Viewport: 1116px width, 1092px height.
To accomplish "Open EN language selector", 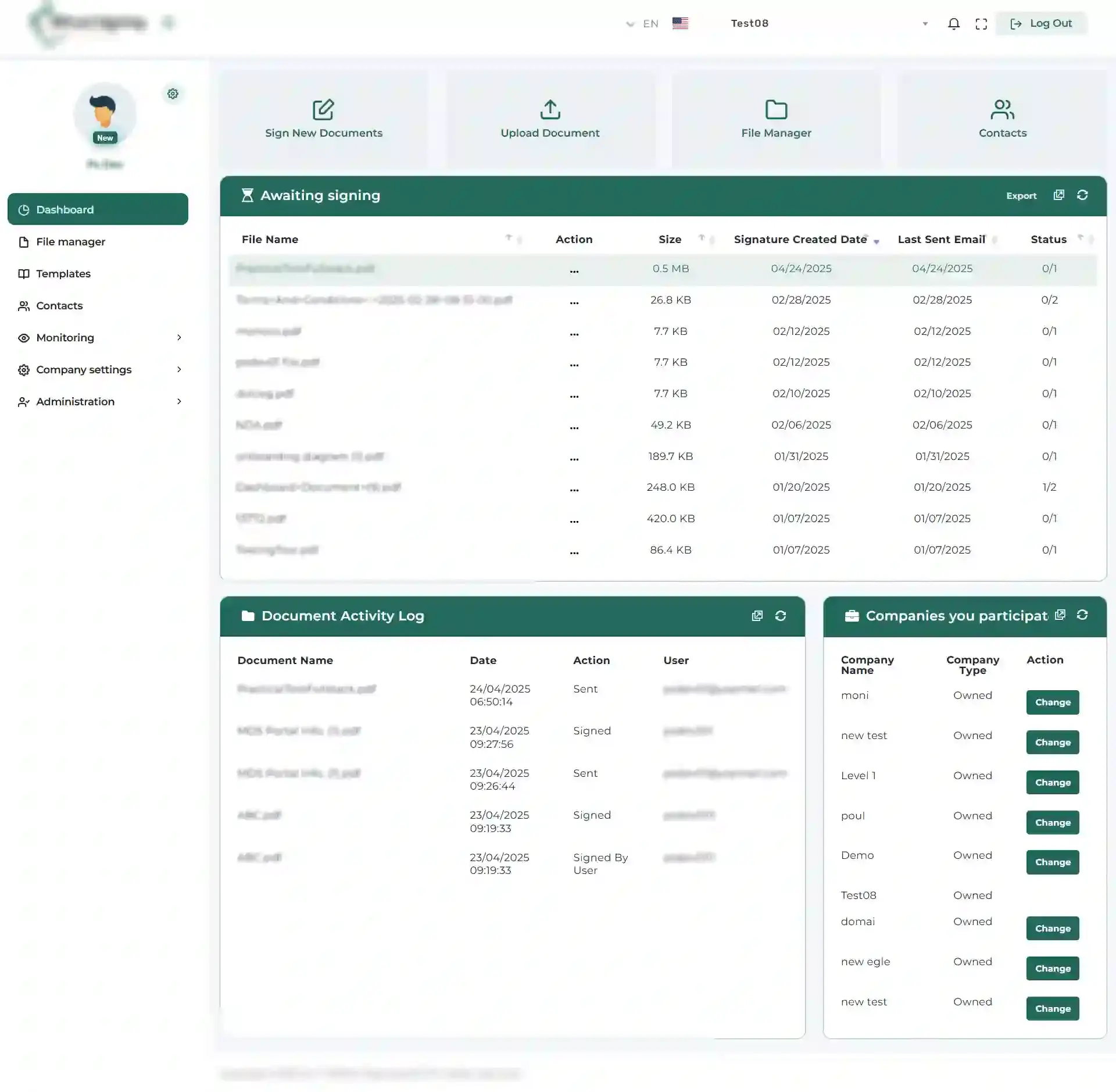I will 649,24.
